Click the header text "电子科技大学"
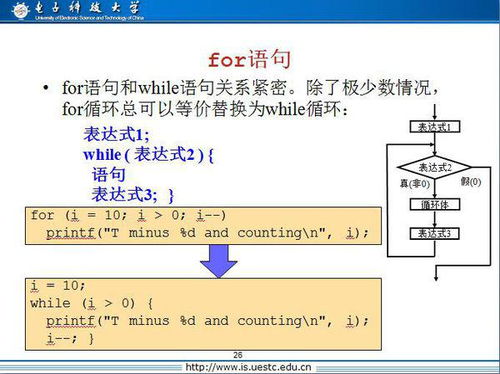500x374 pixels. click(x=87, y=8)
